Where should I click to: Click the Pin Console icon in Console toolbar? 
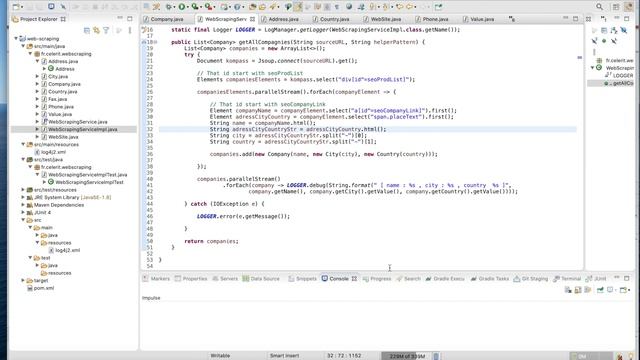pyautogui.click(x=600, y=290)
